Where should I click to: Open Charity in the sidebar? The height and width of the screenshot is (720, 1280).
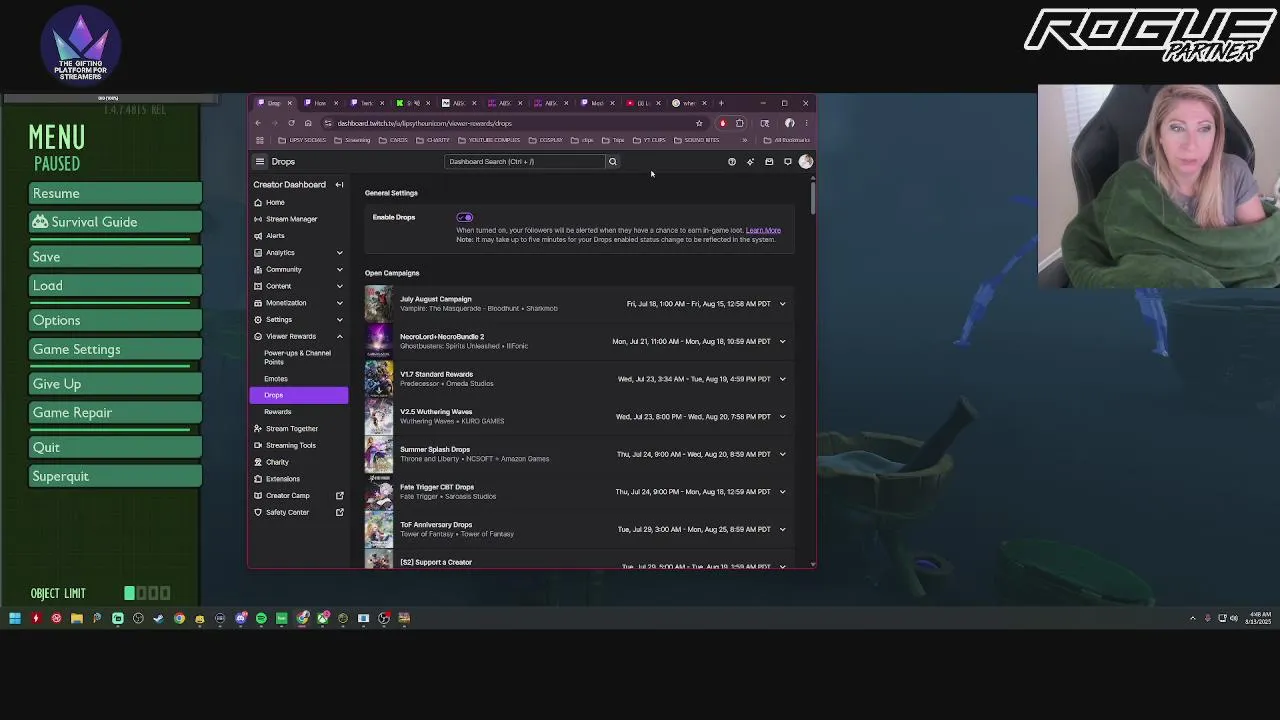(299, 462)
